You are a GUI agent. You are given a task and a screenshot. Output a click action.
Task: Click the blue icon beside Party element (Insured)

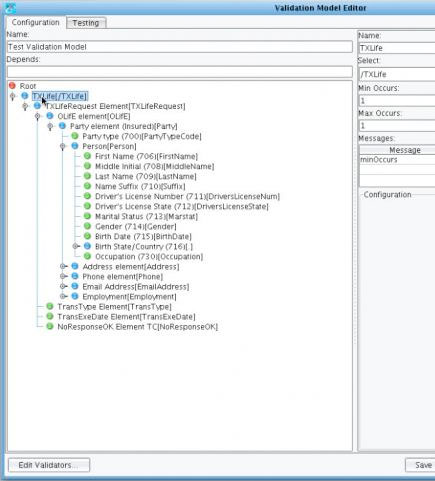click(x=62, y=126)
